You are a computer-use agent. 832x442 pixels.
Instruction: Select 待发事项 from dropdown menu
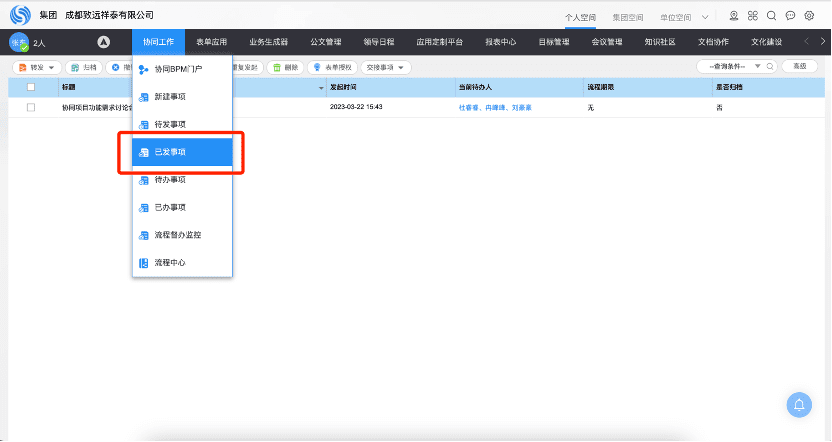(x=182, y=124)
